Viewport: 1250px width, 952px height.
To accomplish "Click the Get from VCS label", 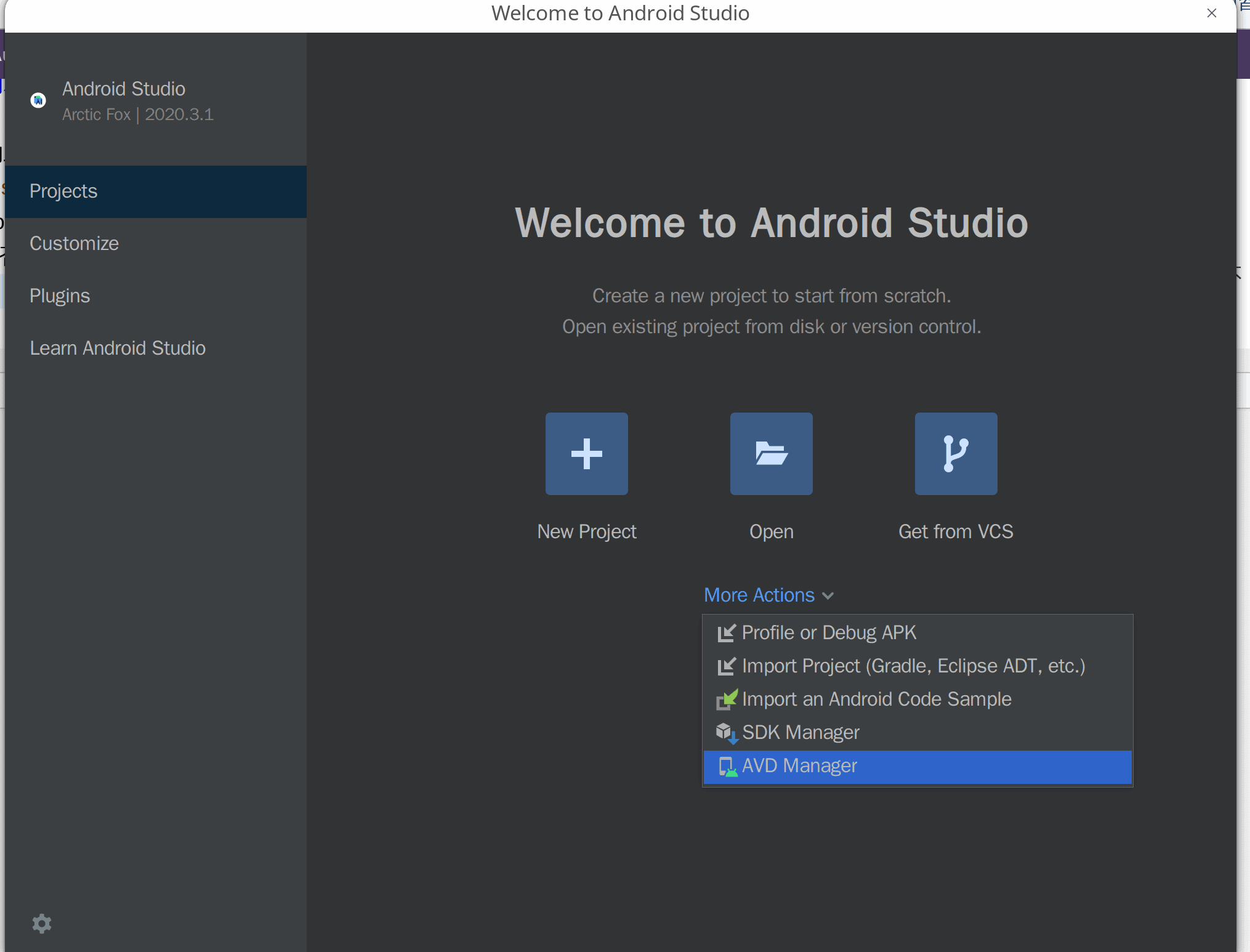I will (956, 531).
